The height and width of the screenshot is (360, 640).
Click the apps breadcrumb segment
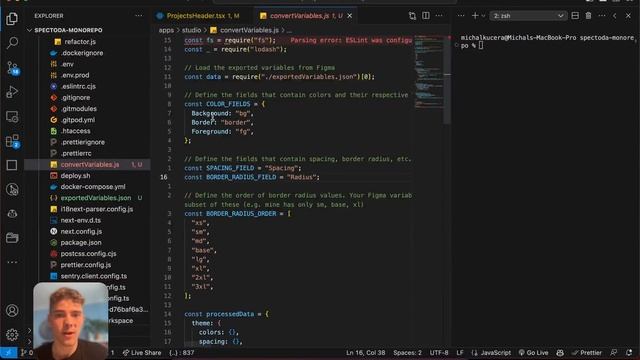pos(166,30)
